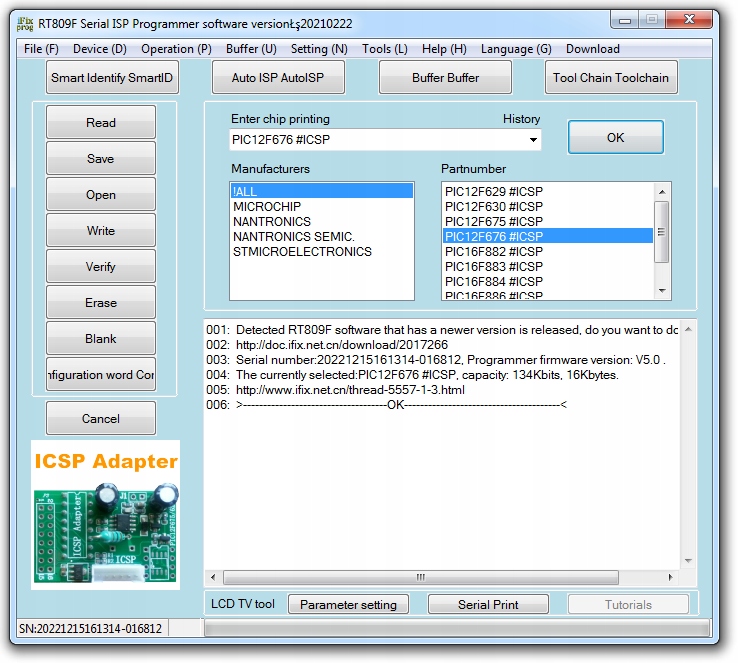739x663 pixels.
Task: Select MICROCHIP in Manufacturers list
Action: click(322, 206)
